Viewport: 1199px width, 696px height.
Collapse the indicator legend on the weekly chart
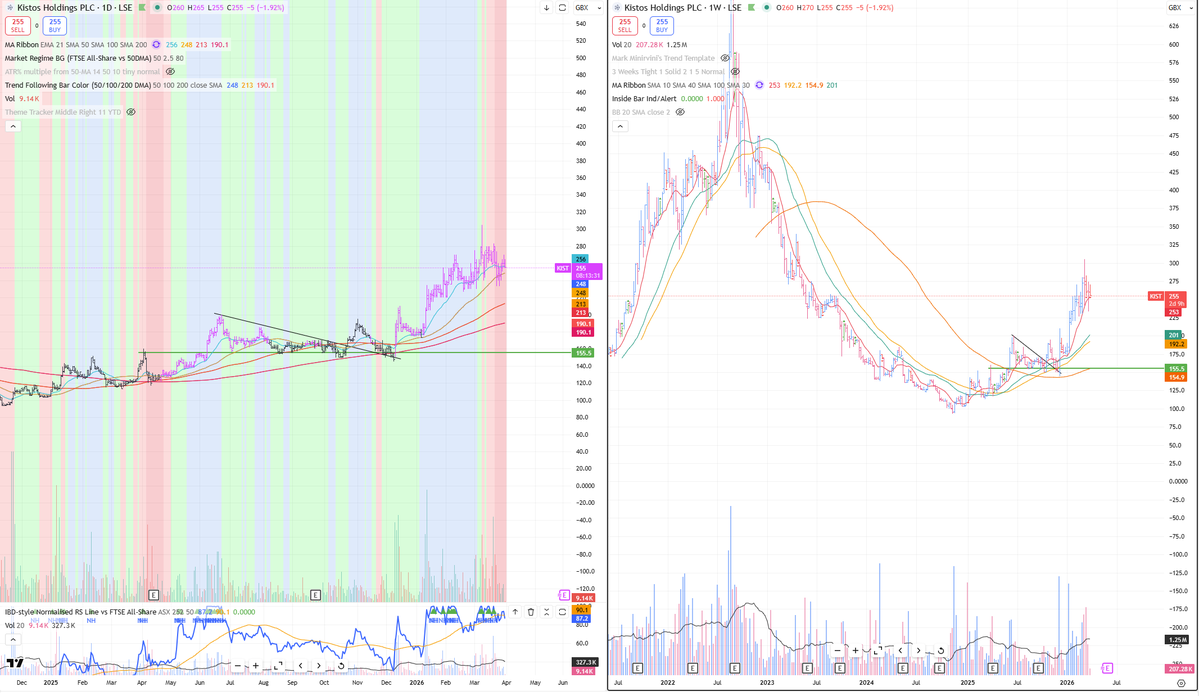[620, 126]
